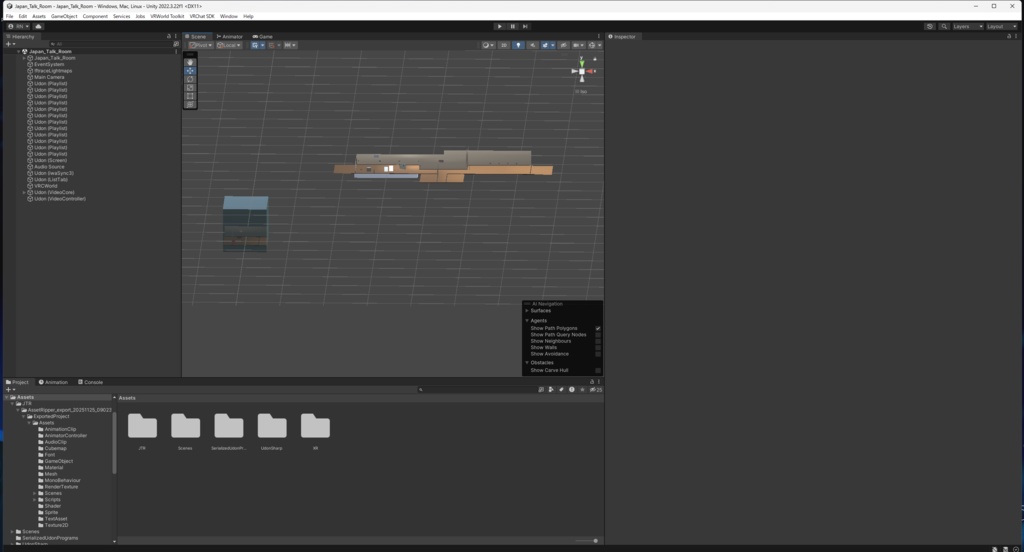Viewport: 1024px width, 552px height.
Task: Enable Show Path Polygons checkbox
Action: tap(598, 329)
